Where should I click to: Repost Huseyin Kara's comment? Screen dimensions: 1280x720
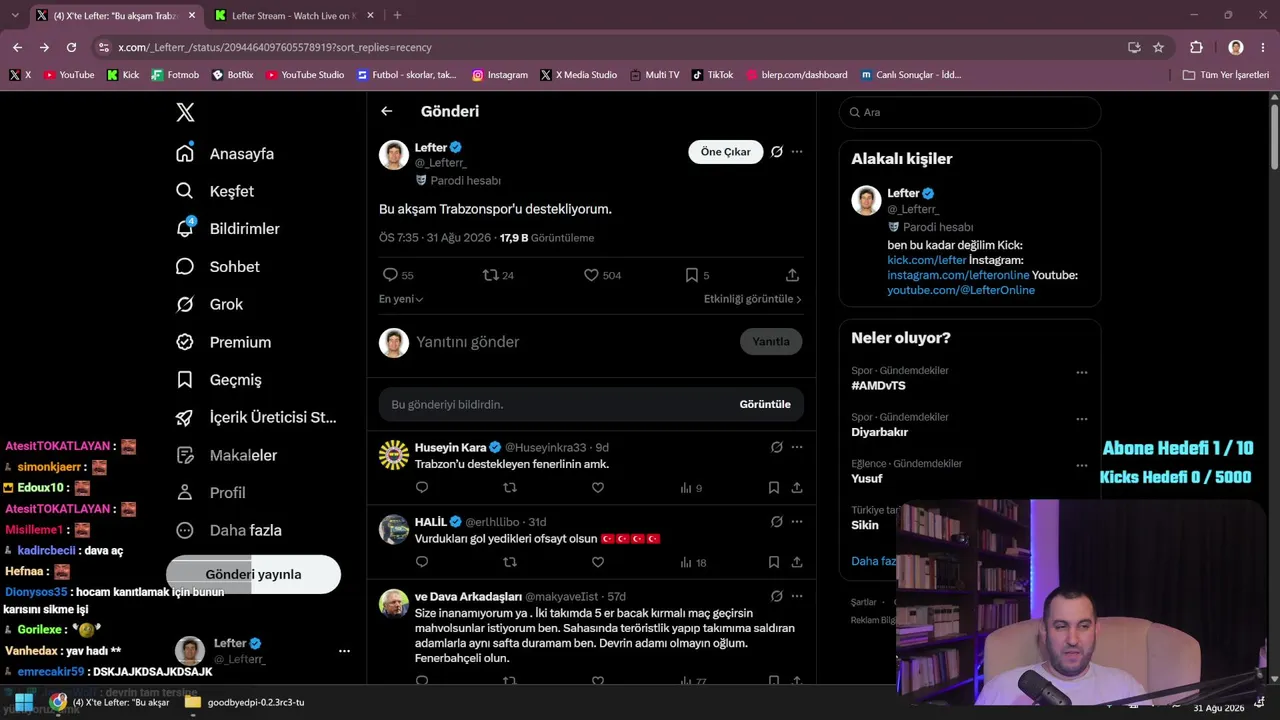[510, 488]
